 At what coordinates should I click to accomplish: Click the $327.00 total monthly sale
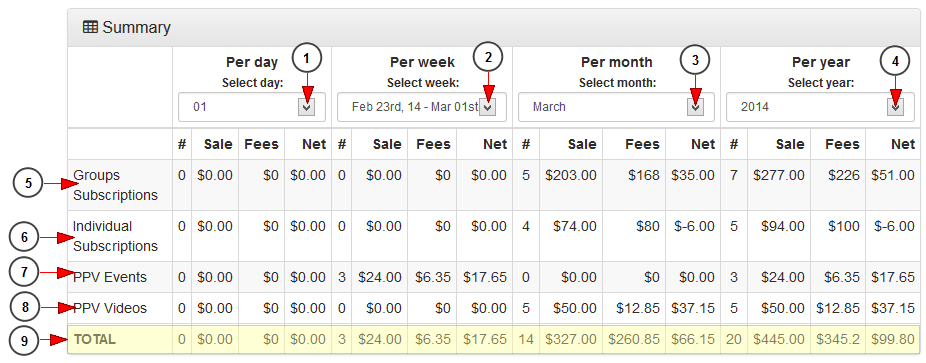571,339
